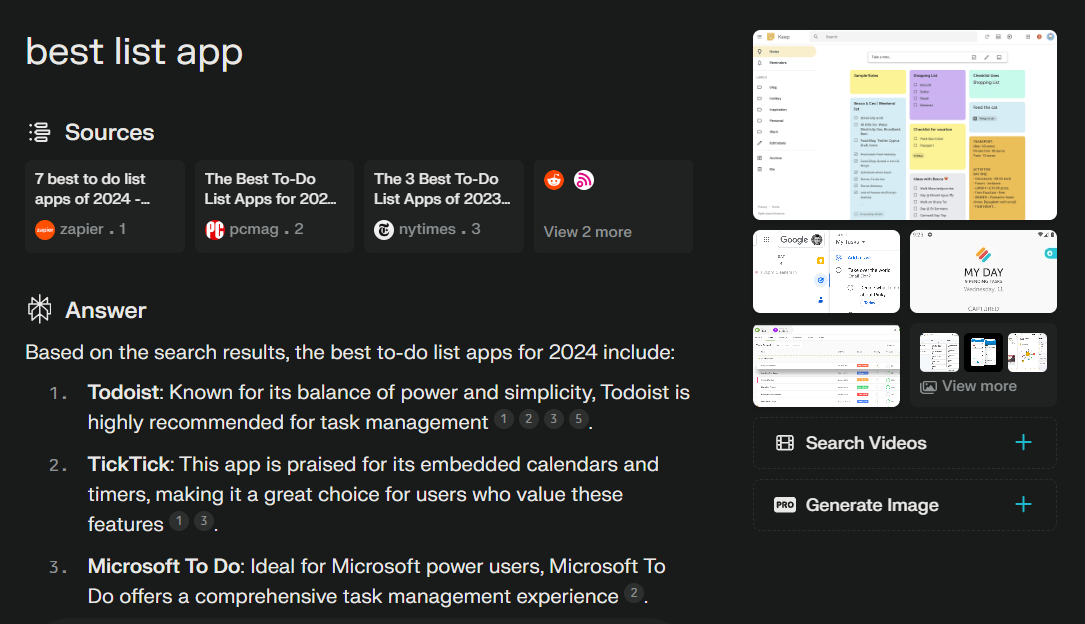Click the Sources list icon
Image resolution: width=1085 pixels, height=624 pixels.
(39, 132)
